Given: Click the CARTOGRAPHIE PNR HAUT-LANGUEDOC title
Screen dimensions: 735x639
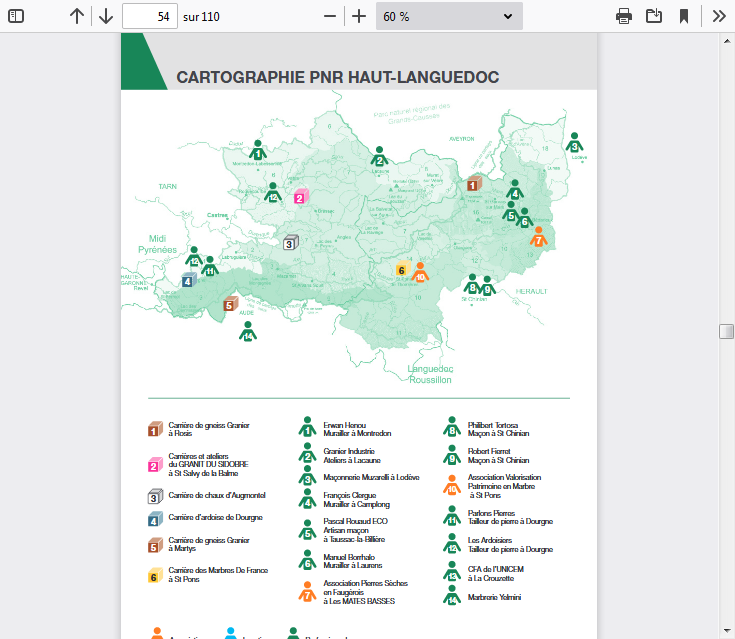Looking at the screenshot, I should tap(337, 77).
